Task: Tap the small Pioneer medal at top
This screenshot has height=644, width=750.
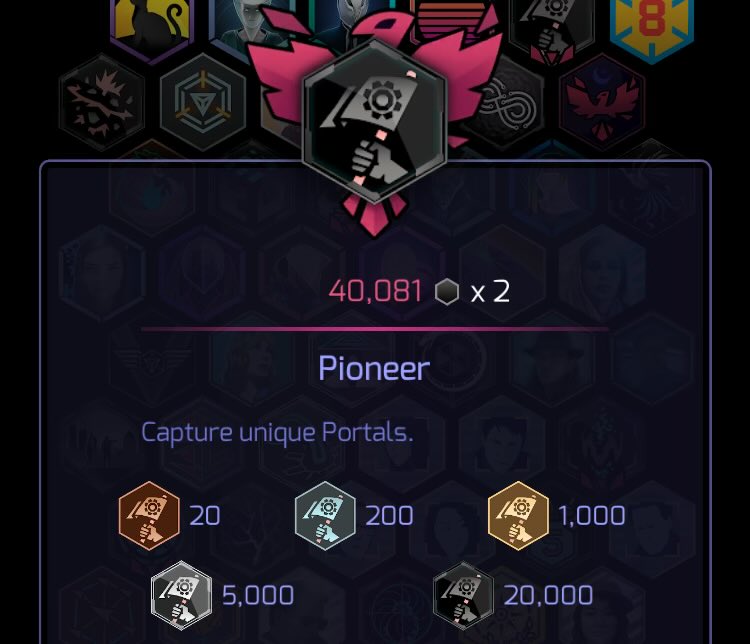Action: pyautogui.click(x=552, y=27)
